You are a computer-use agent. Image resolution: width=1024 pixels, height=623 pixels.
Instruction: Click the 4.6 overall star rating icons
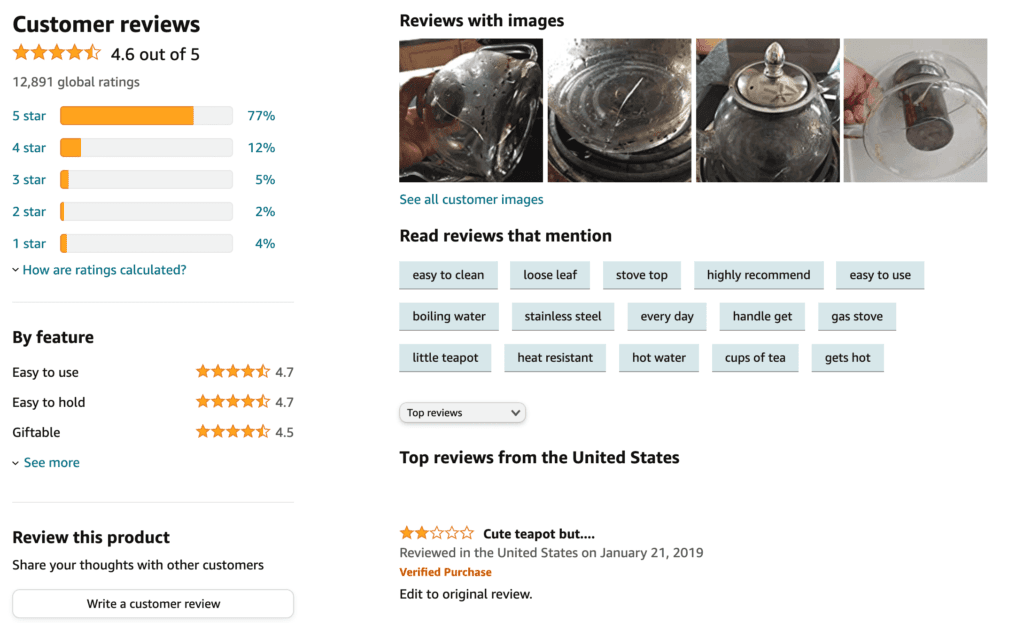click(x=57, y=52)
